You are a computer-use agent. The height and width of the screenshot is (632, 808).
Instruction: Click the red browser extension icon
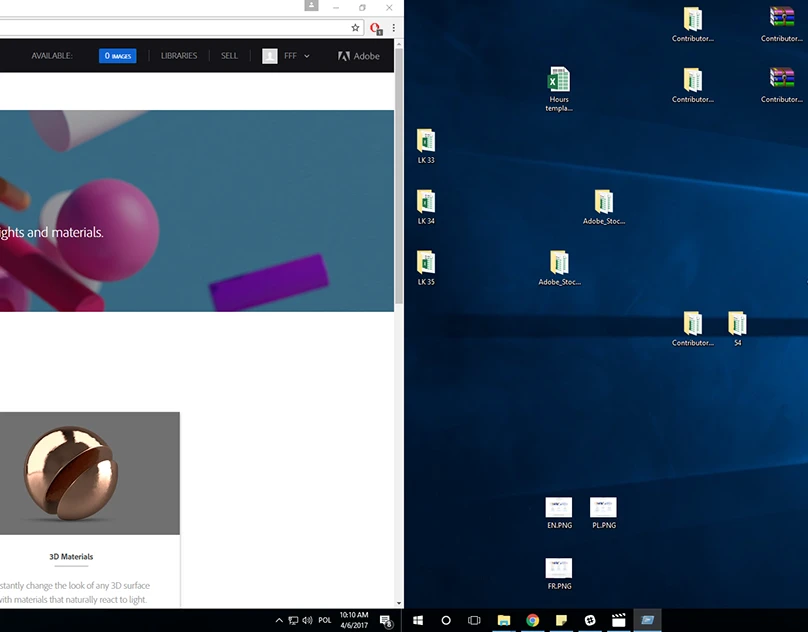pyautogui.click(x=376, y=28)
